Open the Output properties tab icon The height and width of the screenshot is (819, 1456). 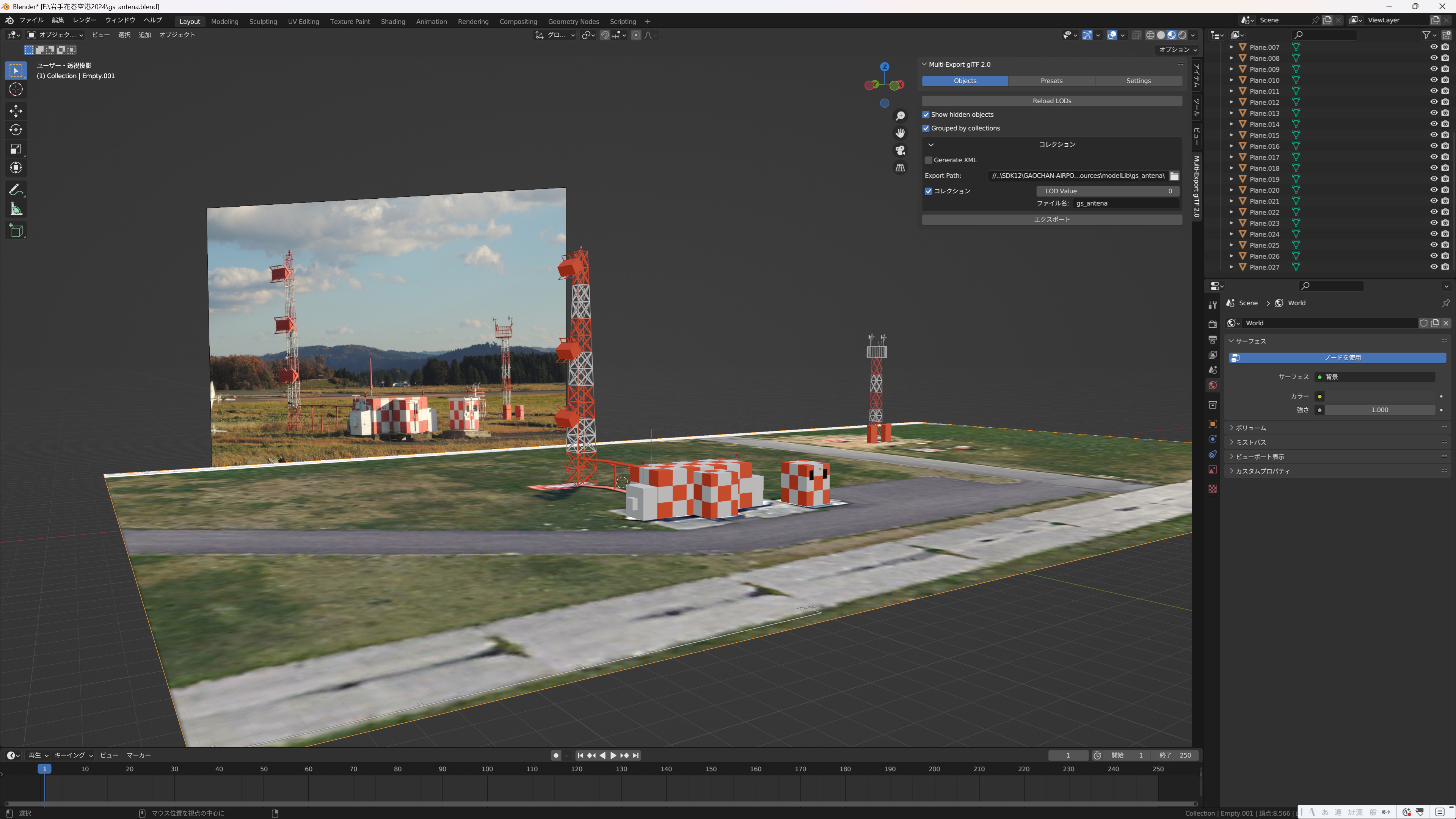(1213, 339)
